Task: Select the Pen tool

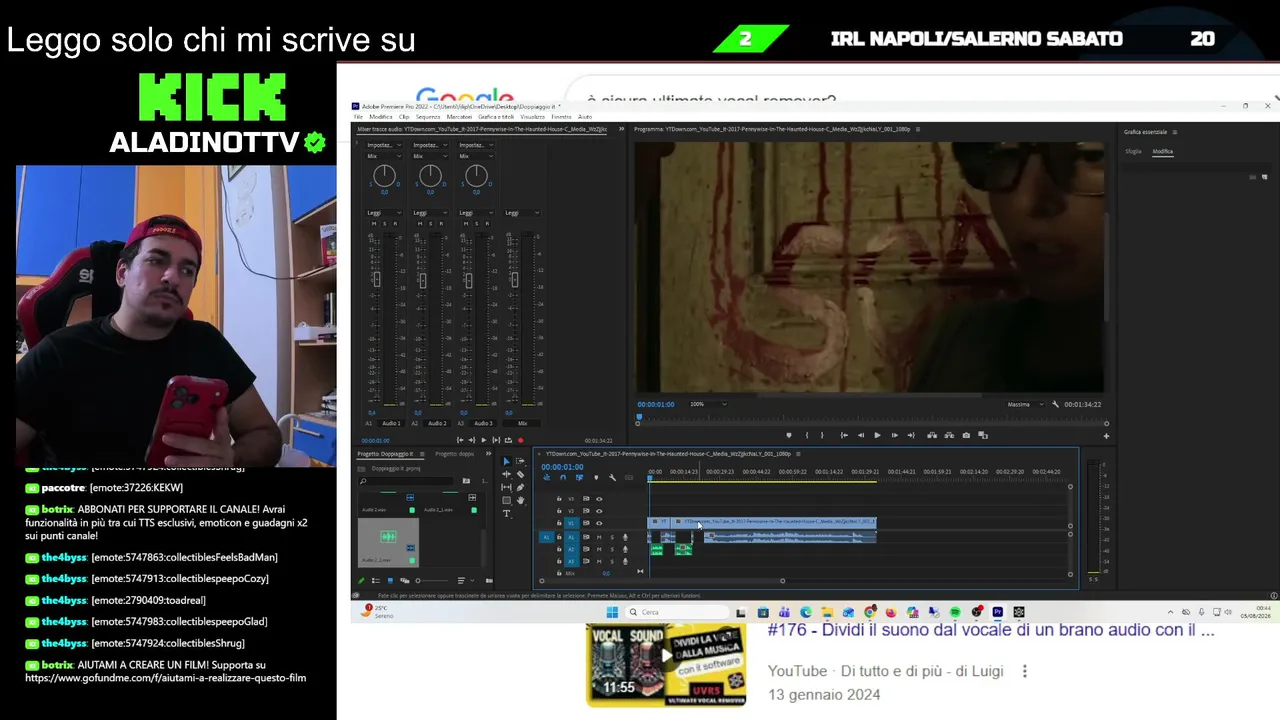Action: 520,487
